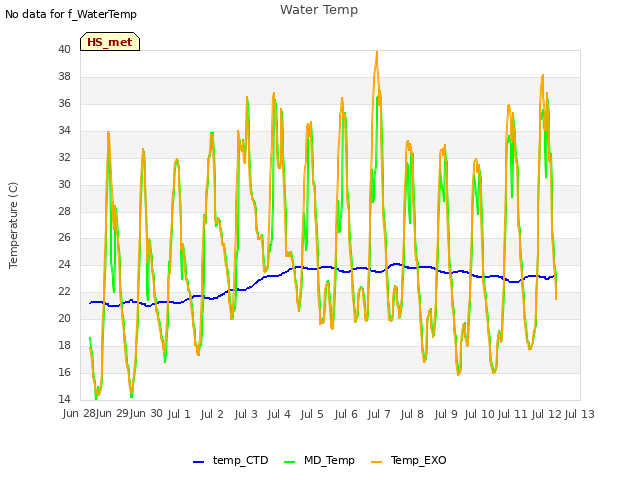
Task: Click the Jul 12 x-axis tick label
Action: 547,414
